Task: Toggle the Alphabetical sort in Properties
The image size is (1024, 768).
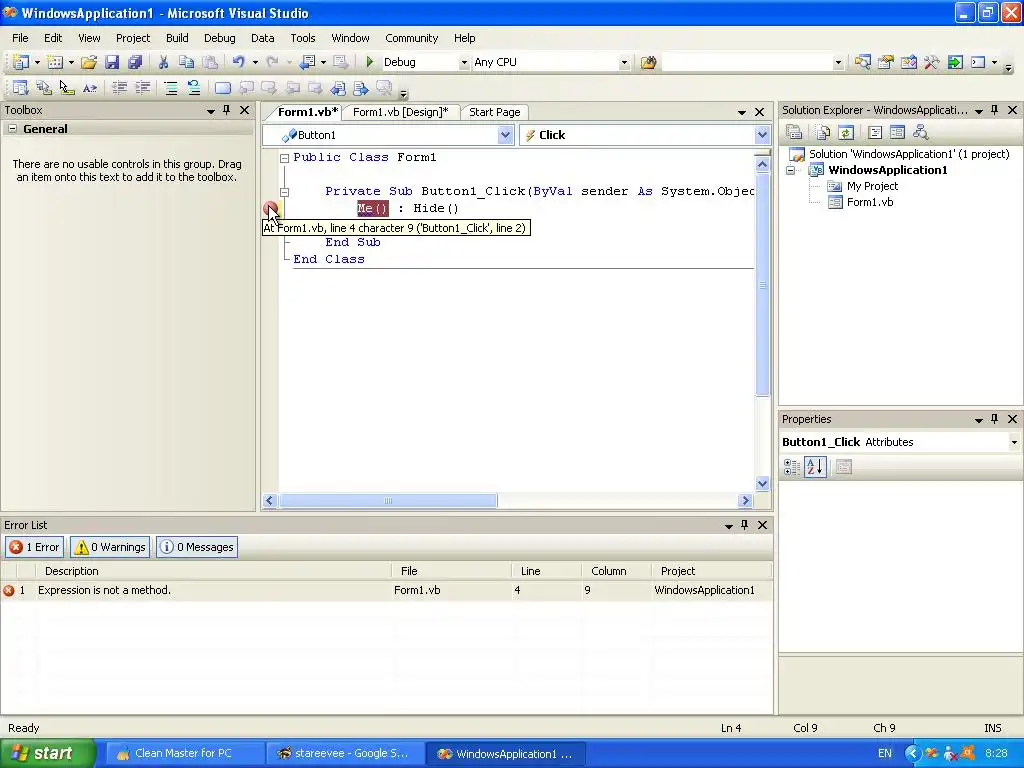Action: coord(815,467)
